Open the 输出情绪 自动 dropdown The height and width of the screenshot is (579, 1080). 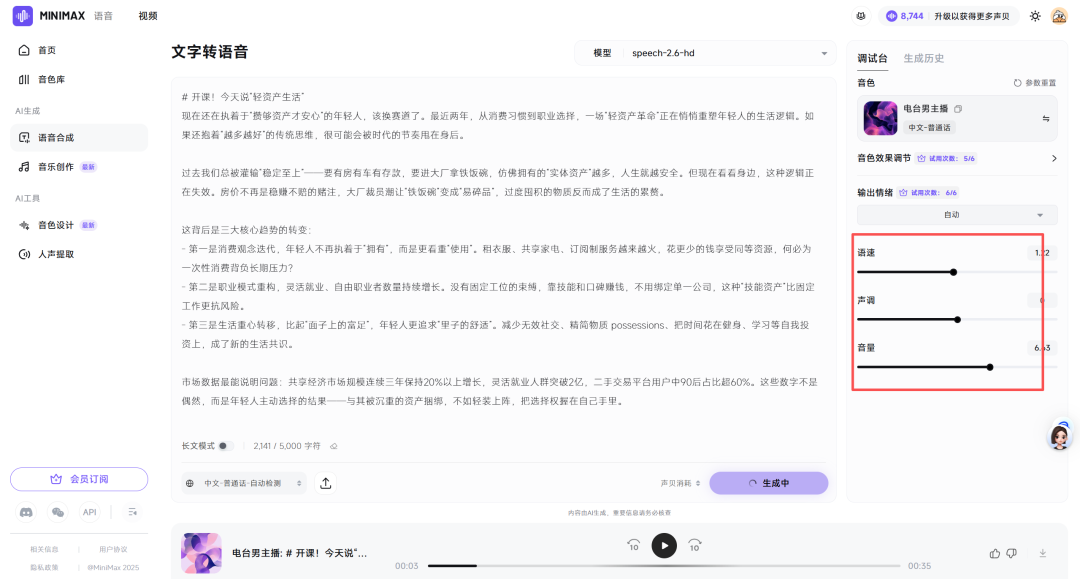pos(957,215)
